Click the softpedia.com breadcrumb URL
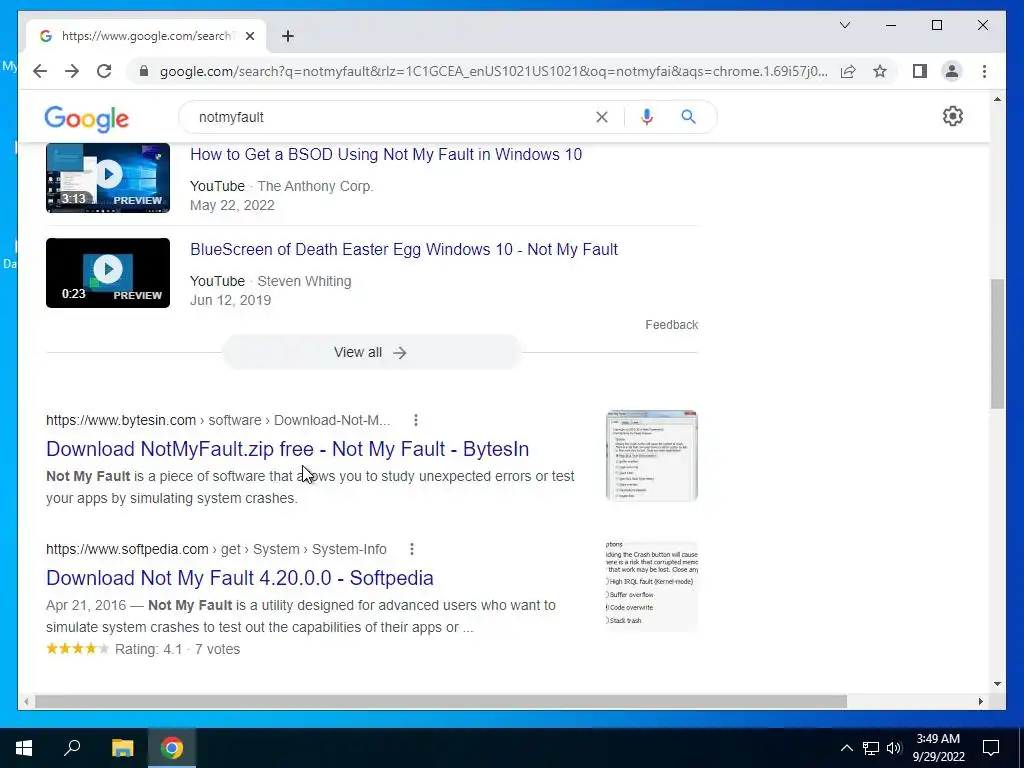 [216, 549]
